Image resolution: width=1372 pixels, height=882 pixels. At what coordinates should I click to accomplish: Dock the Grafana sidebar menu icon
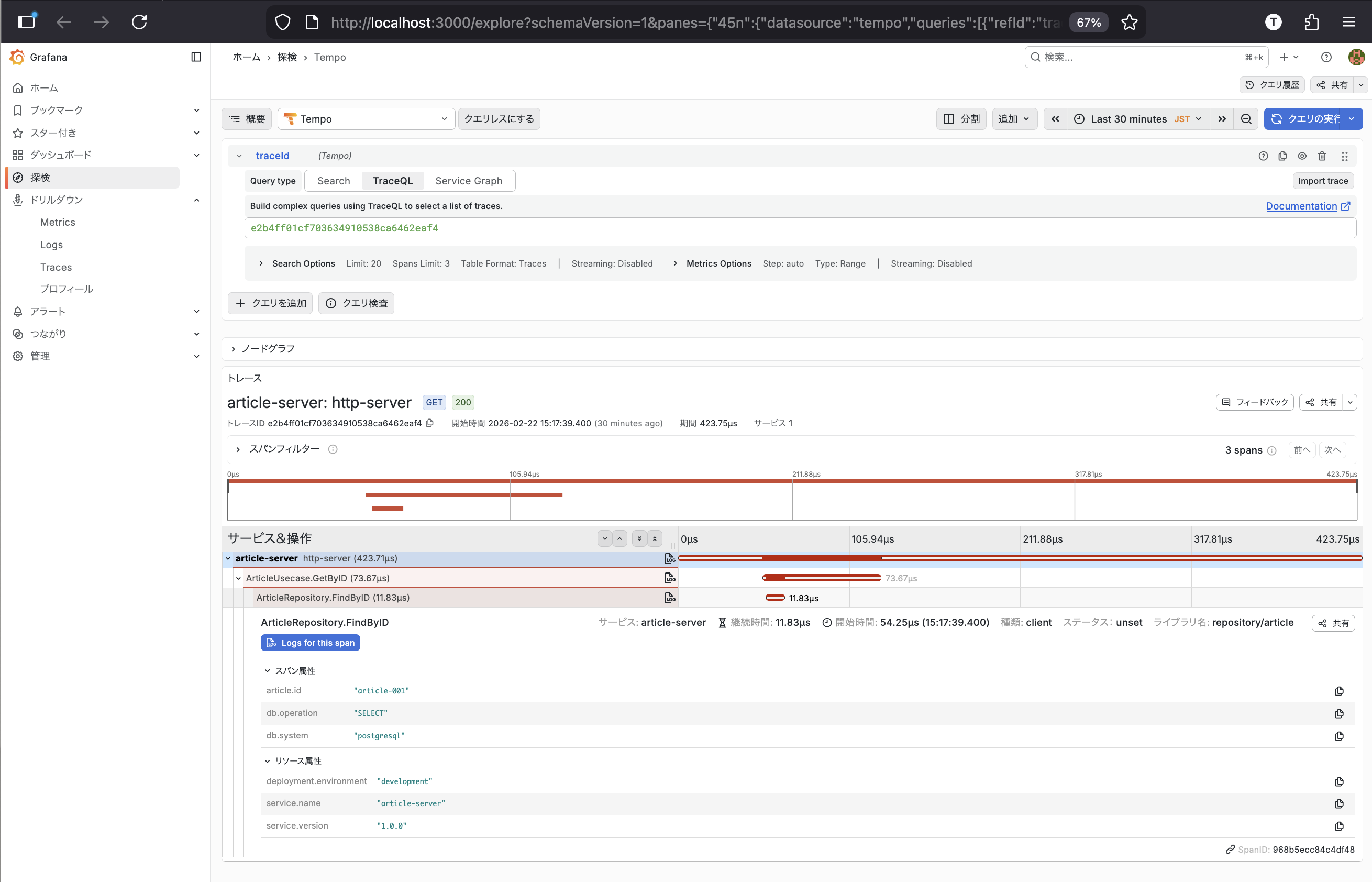(x=196, y=57)
